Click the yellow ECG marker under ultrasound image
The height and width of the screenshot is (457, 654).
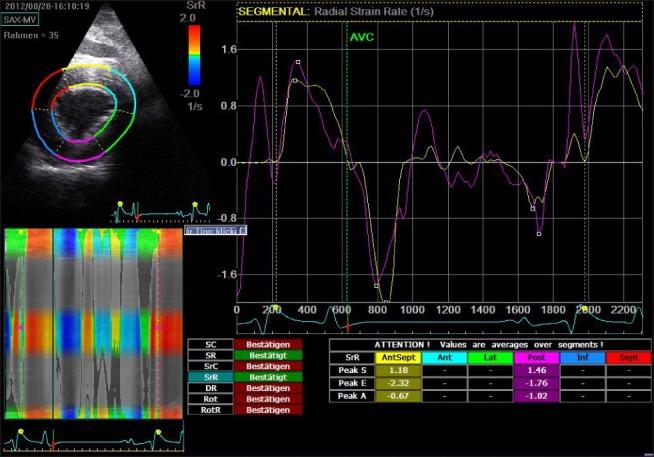pos(118,204)
